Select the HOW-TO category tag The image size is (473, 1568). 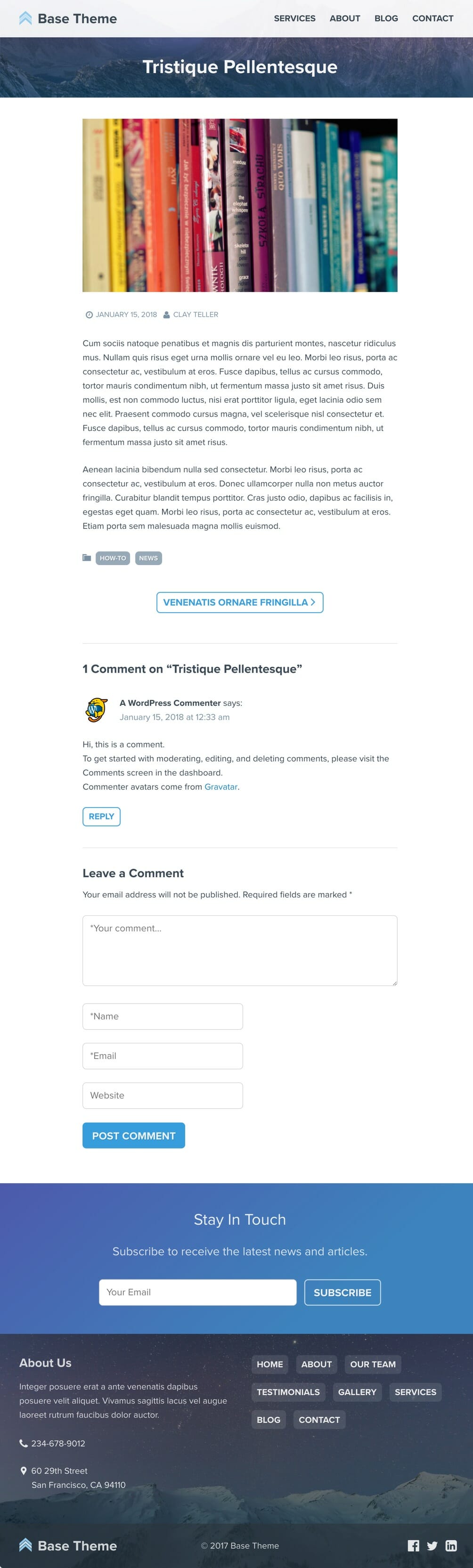(x=113, y=558)
